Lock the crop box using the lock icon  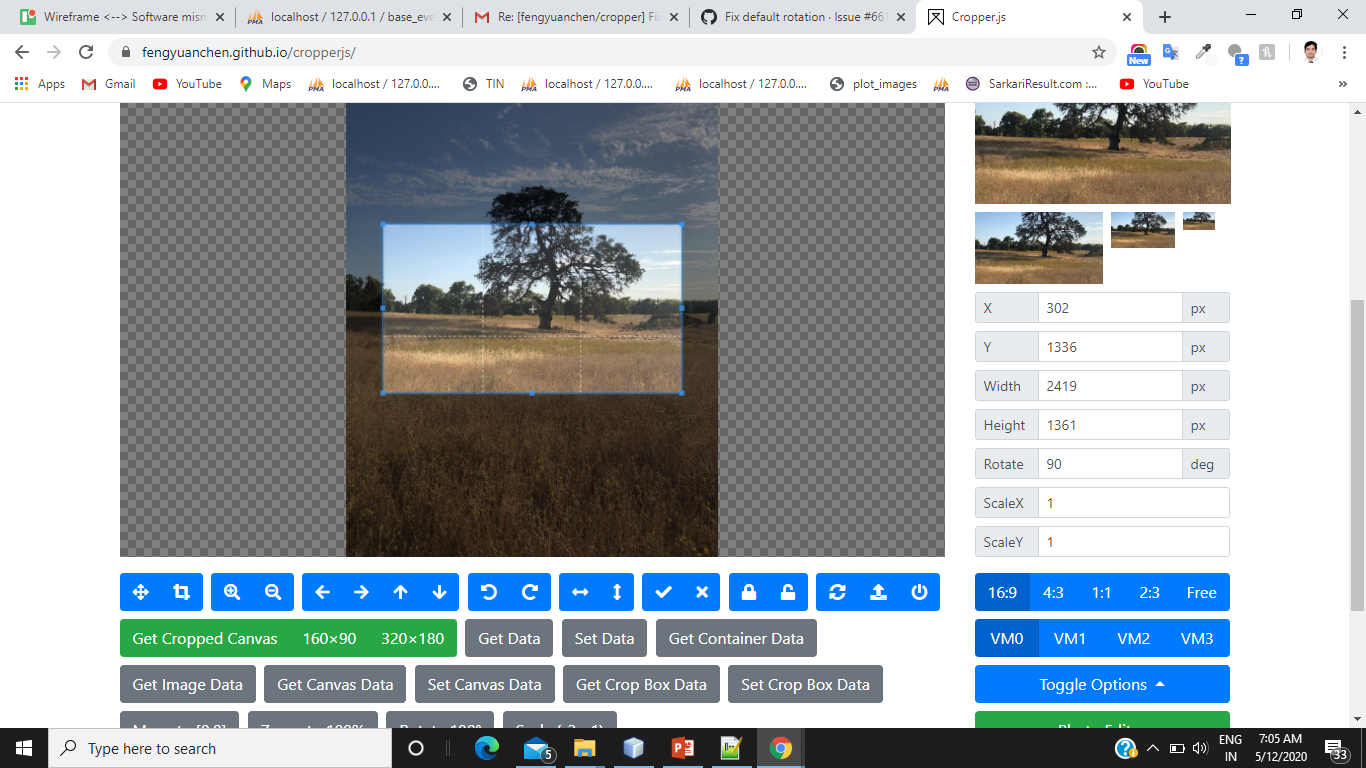click(748, 592)
